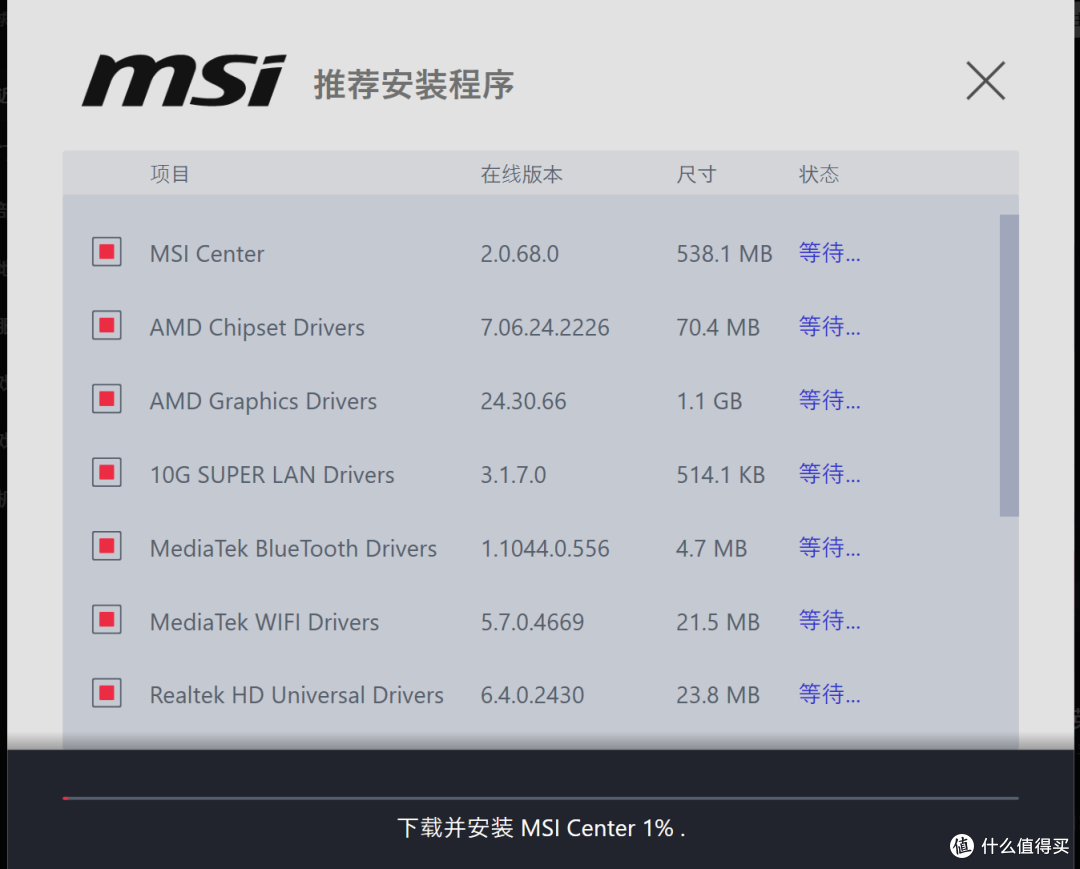Click the 项目 column header

(169, 174)
